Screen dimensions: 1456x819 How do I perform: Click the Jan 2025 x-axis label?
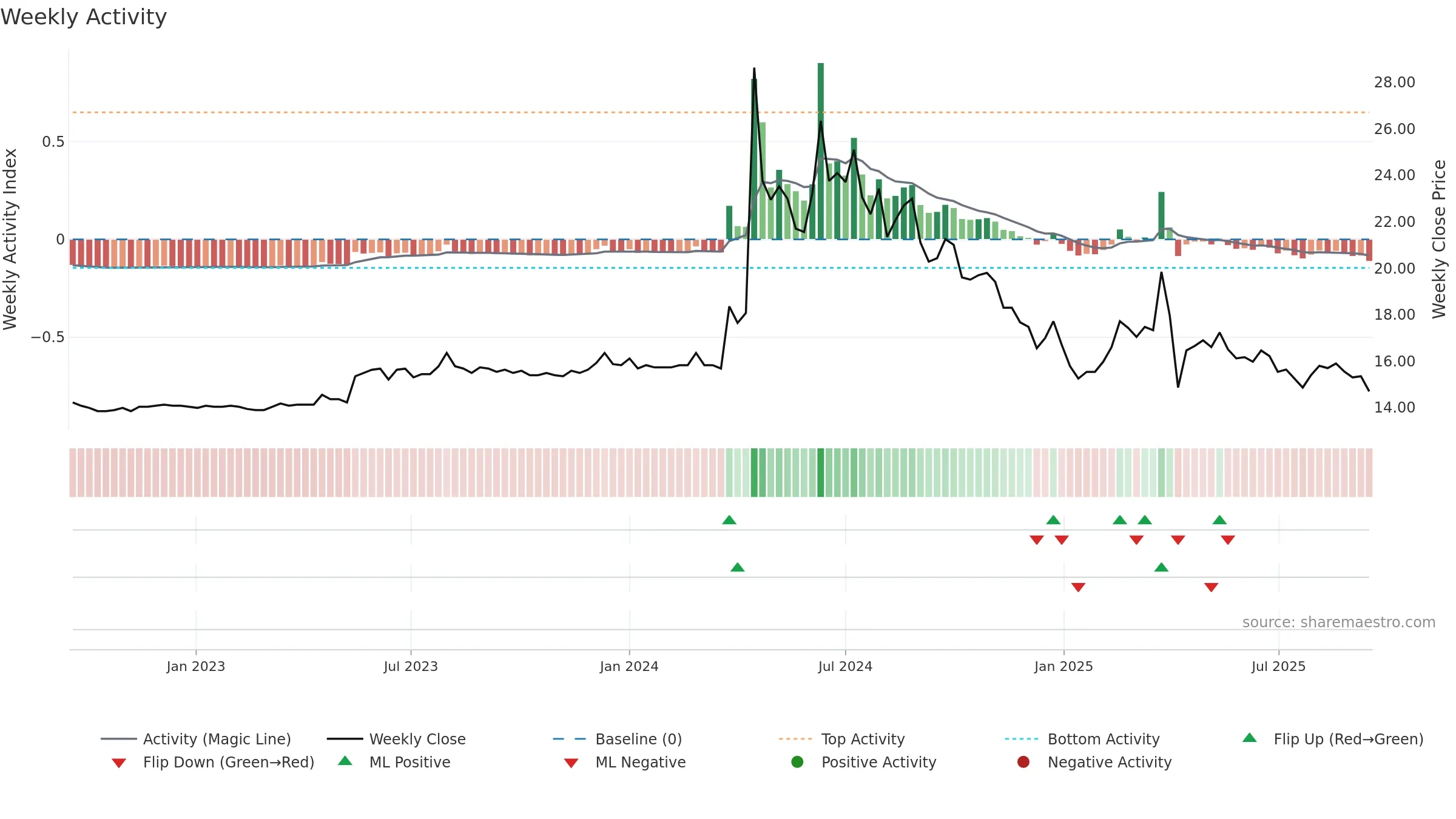point(1063,666)
